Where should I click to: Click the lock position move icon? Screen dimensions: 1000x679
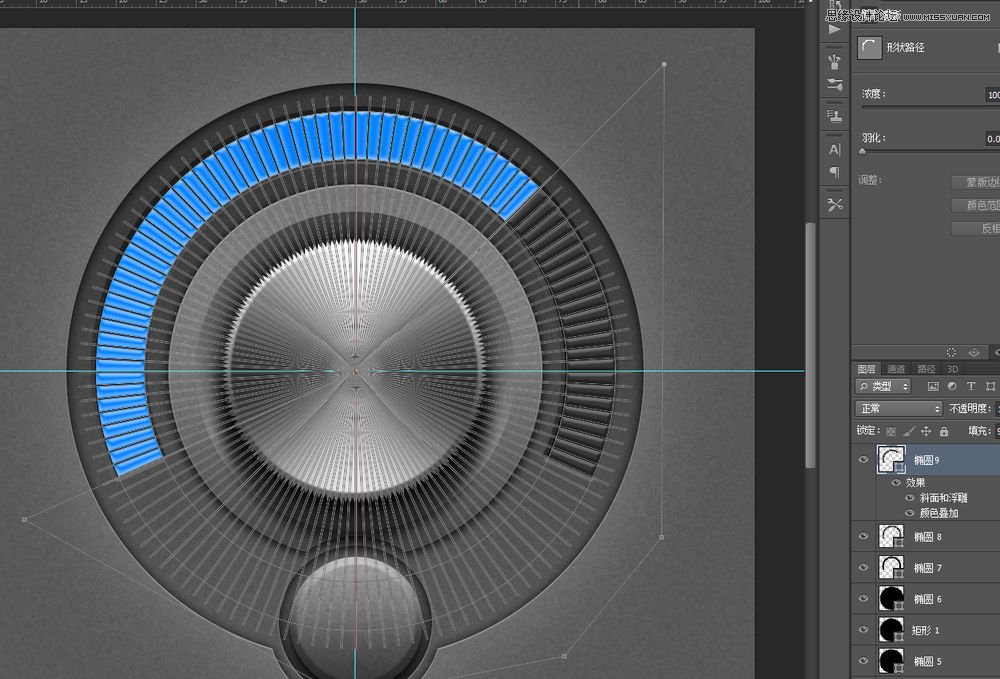926,431
